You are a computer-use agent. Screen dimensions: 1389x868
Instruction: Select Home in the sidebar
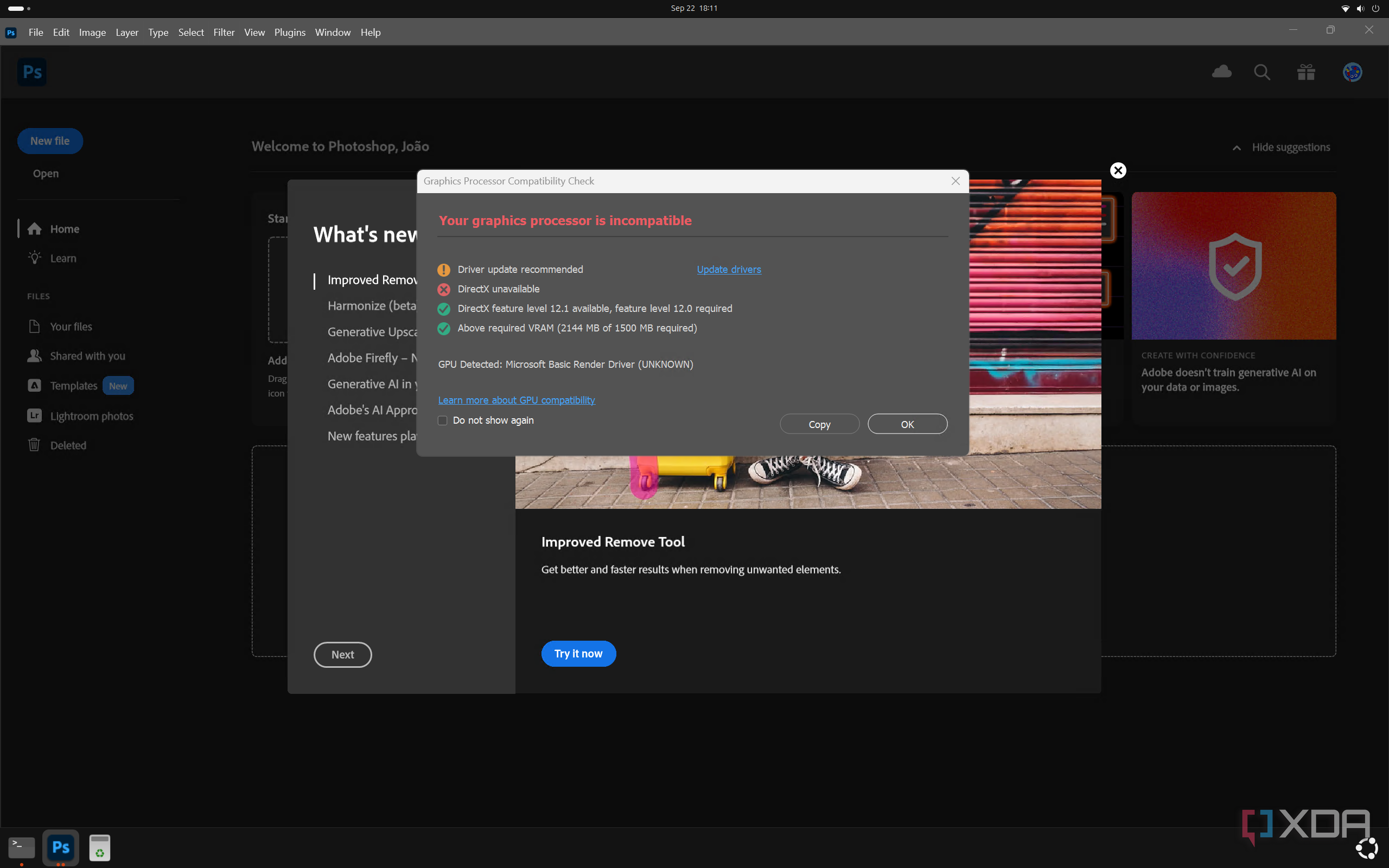tap(64, 228)
